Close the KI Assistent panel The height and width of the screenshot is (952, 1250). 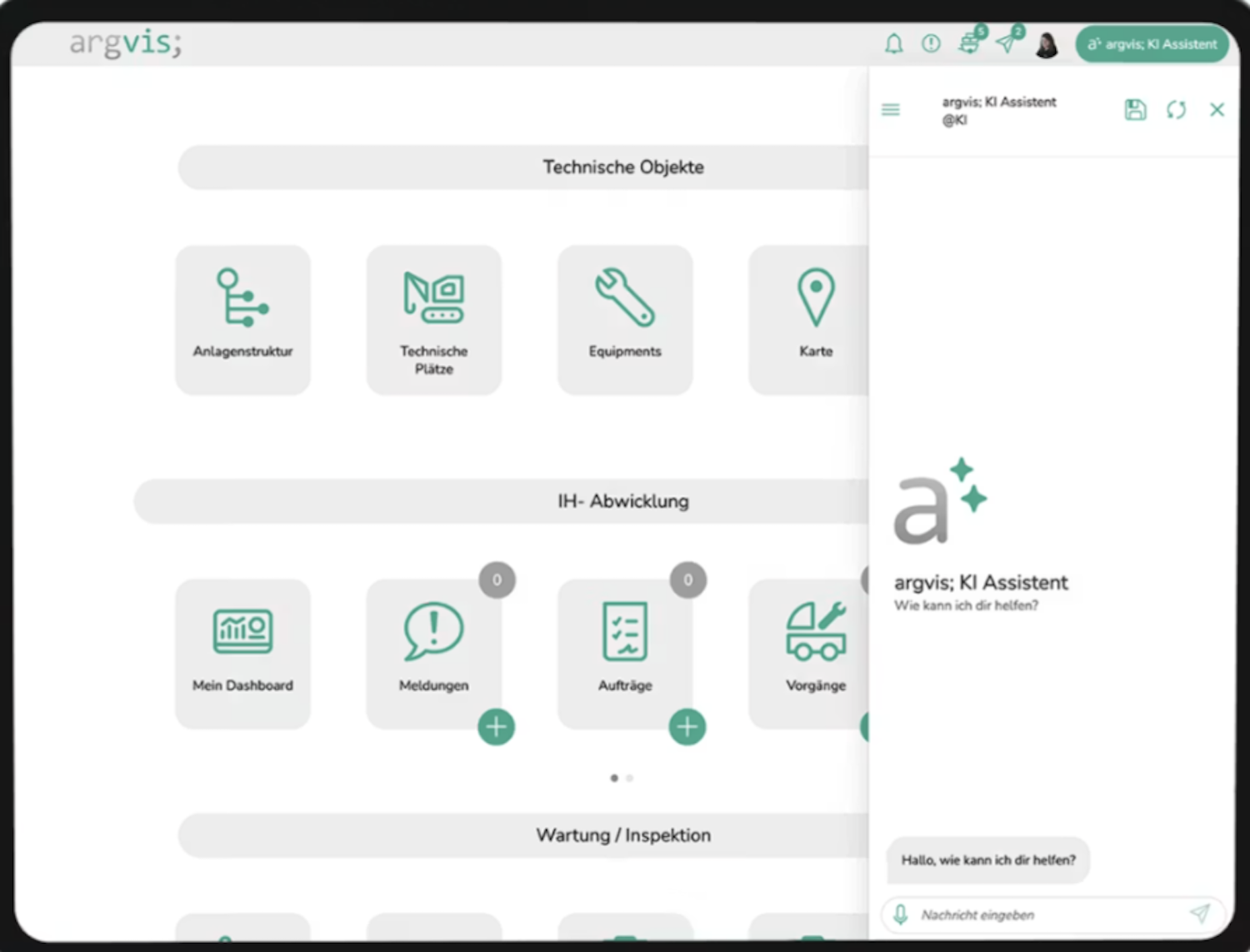pyautogui.click(x=1217, y=109)
